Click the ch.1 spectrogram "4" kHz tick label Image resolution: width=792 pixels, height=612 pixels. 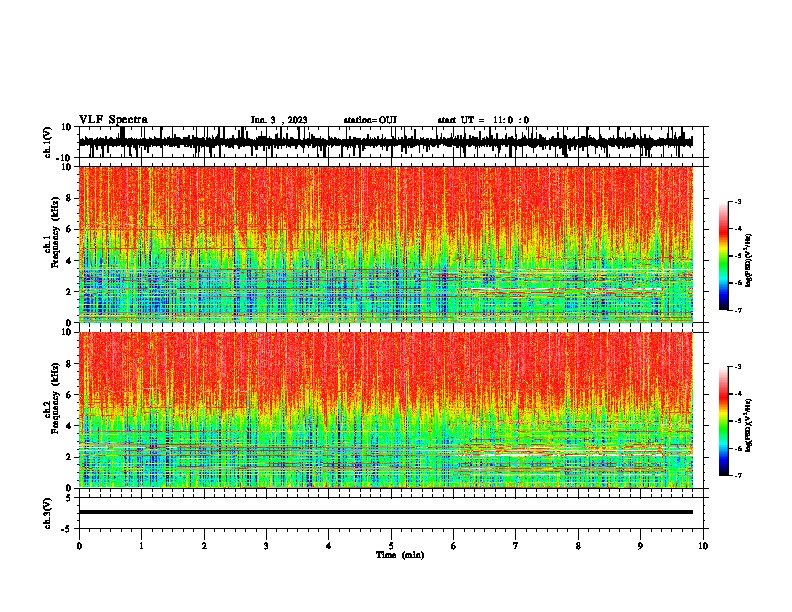pos(70,261)
